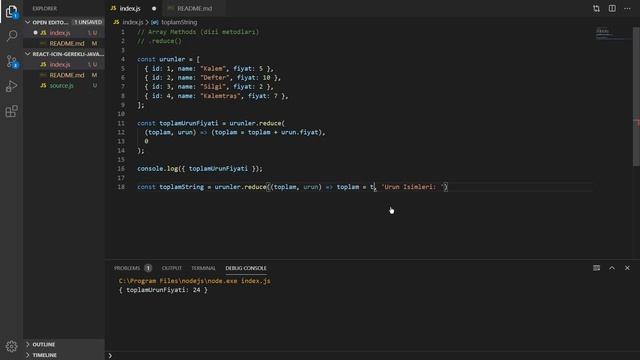Open the Explorer view in activity bar

[x=11, y=11]
